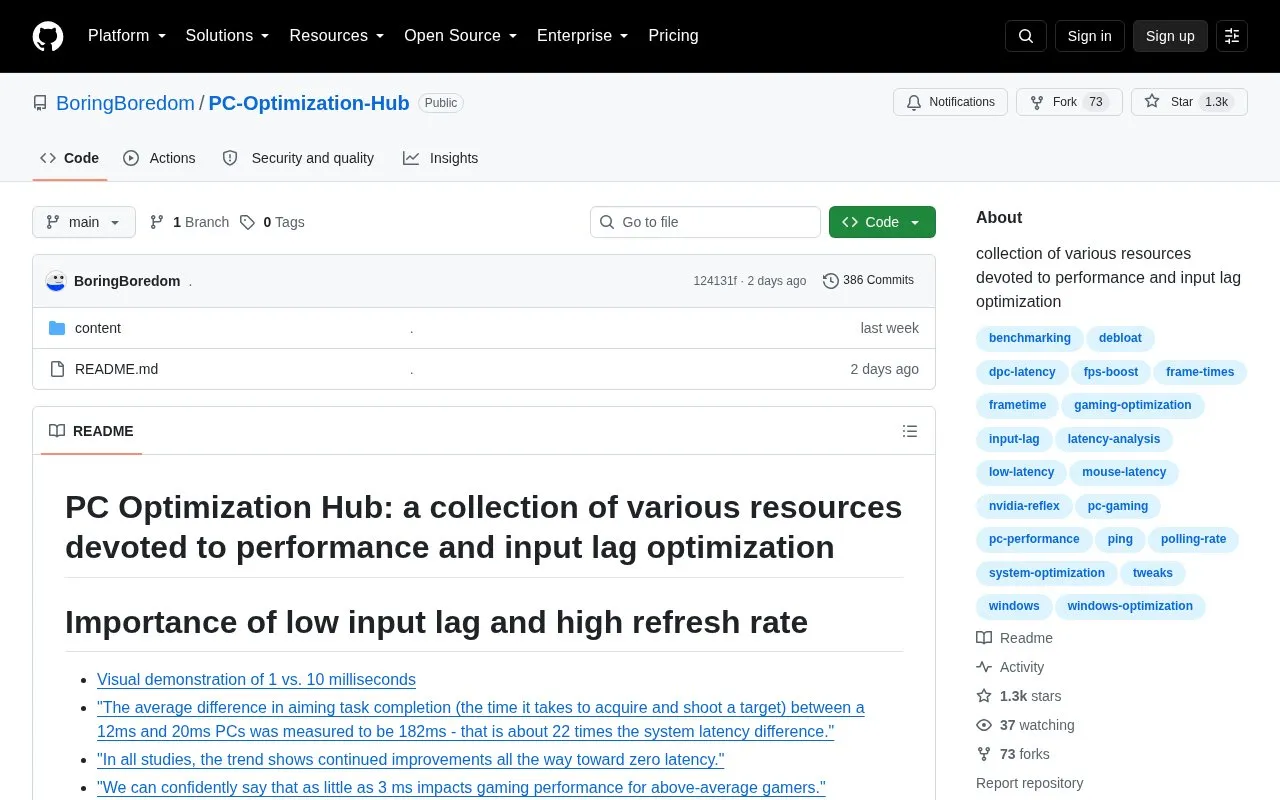Click the Readme book icon in About
Image resolution: width=1280 pixels, height=800 pixels.
984,638
